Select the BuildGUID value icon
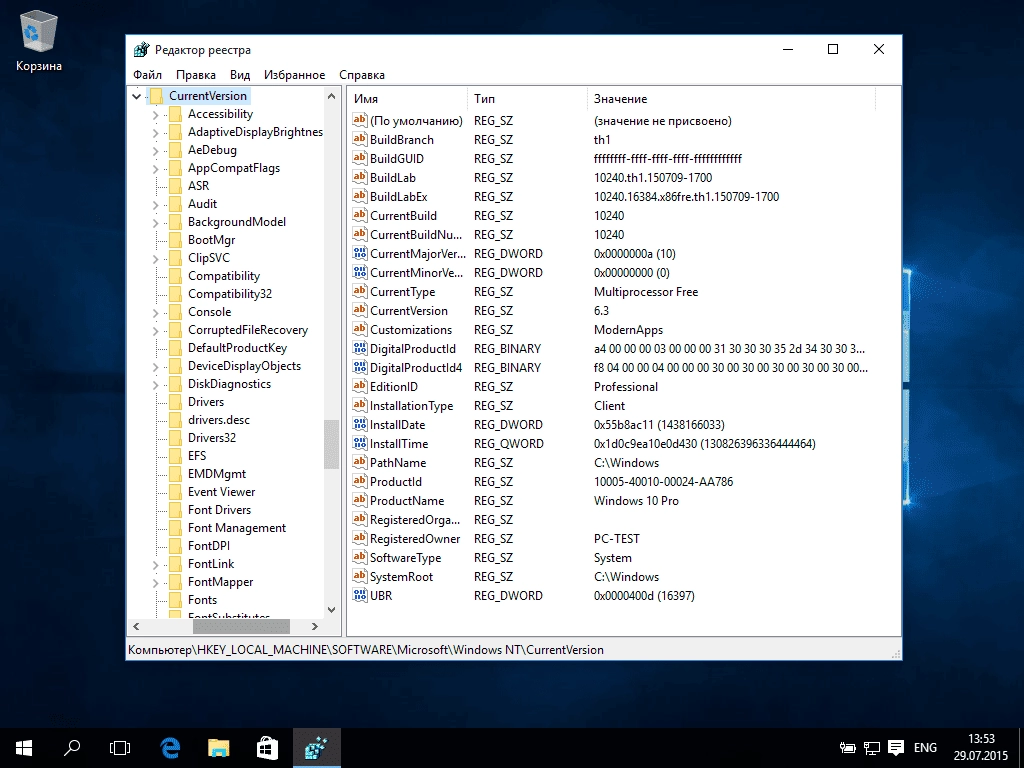Screen dimensions: 1024x768 pos(359,158)
